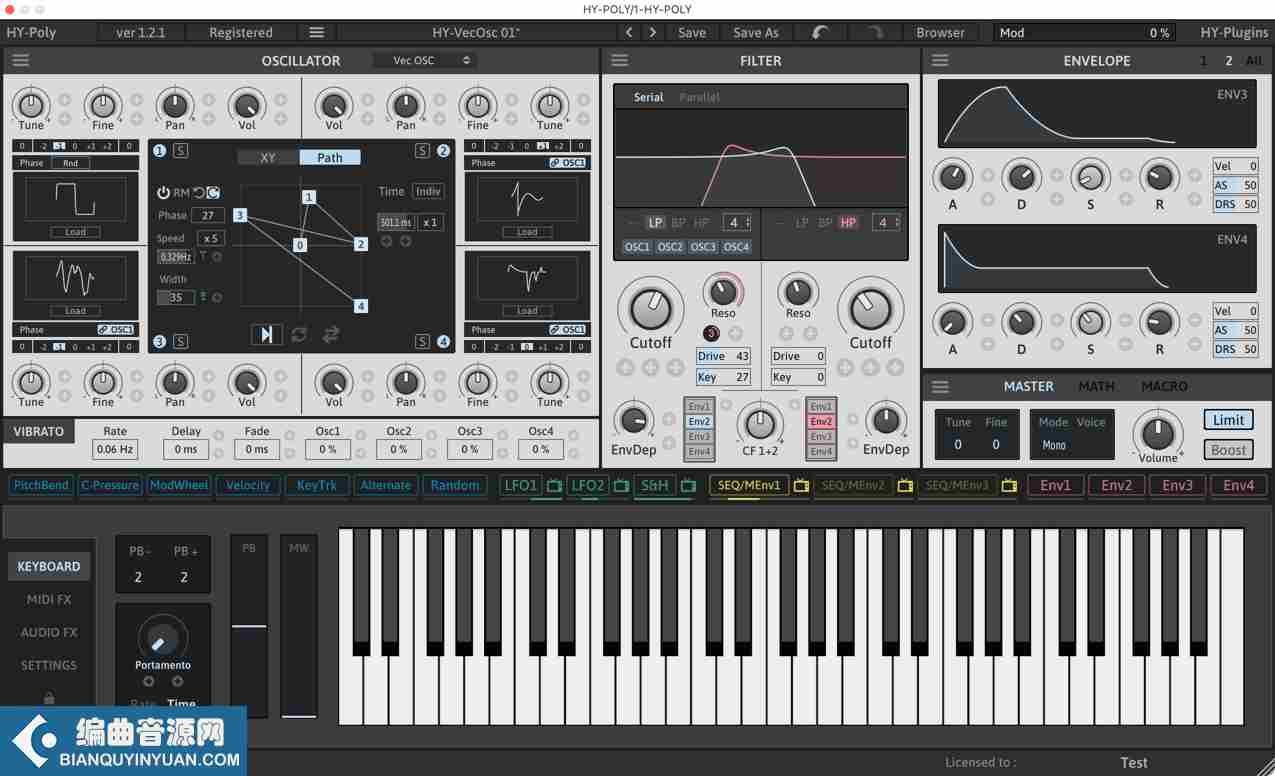Select the Parallel filter routing
Image resolution: width=1275 pixels, height=776 pixels.
pyautogui.click(x=699, y=97)
